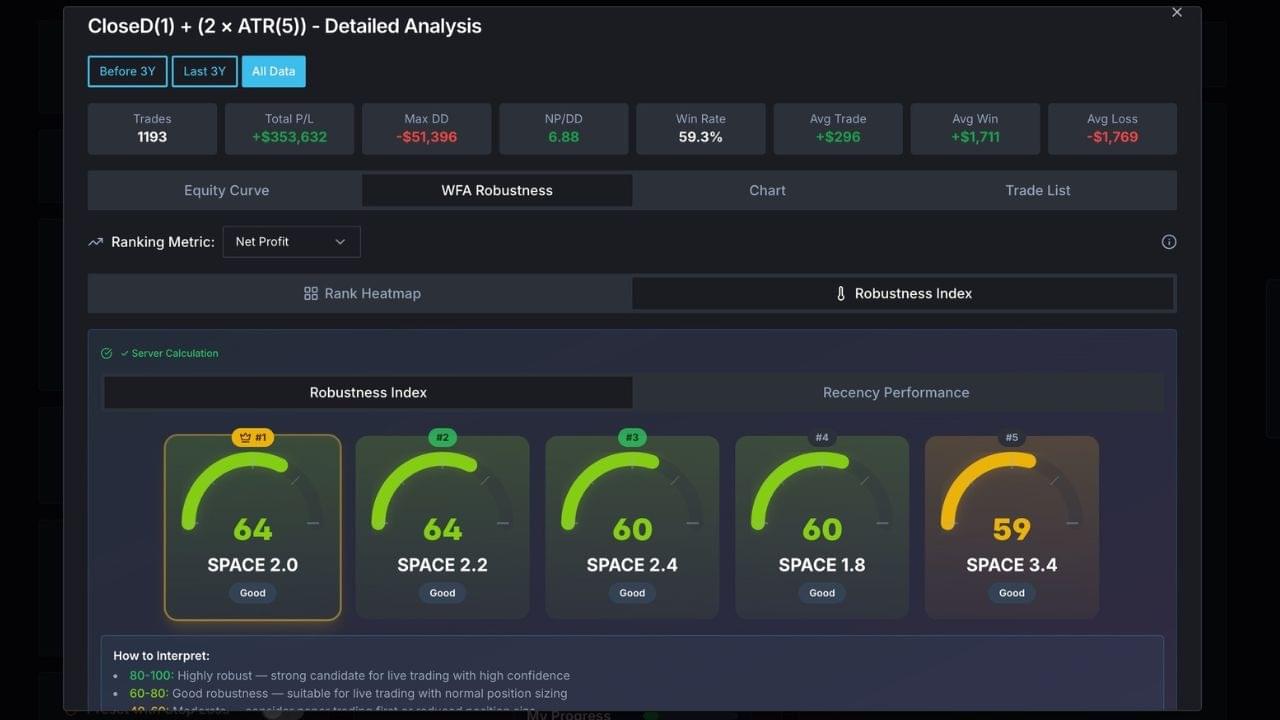Click the Good label on SPACE 2.2
This screenshot has width=1280, height=720.
tap(442, 593)
